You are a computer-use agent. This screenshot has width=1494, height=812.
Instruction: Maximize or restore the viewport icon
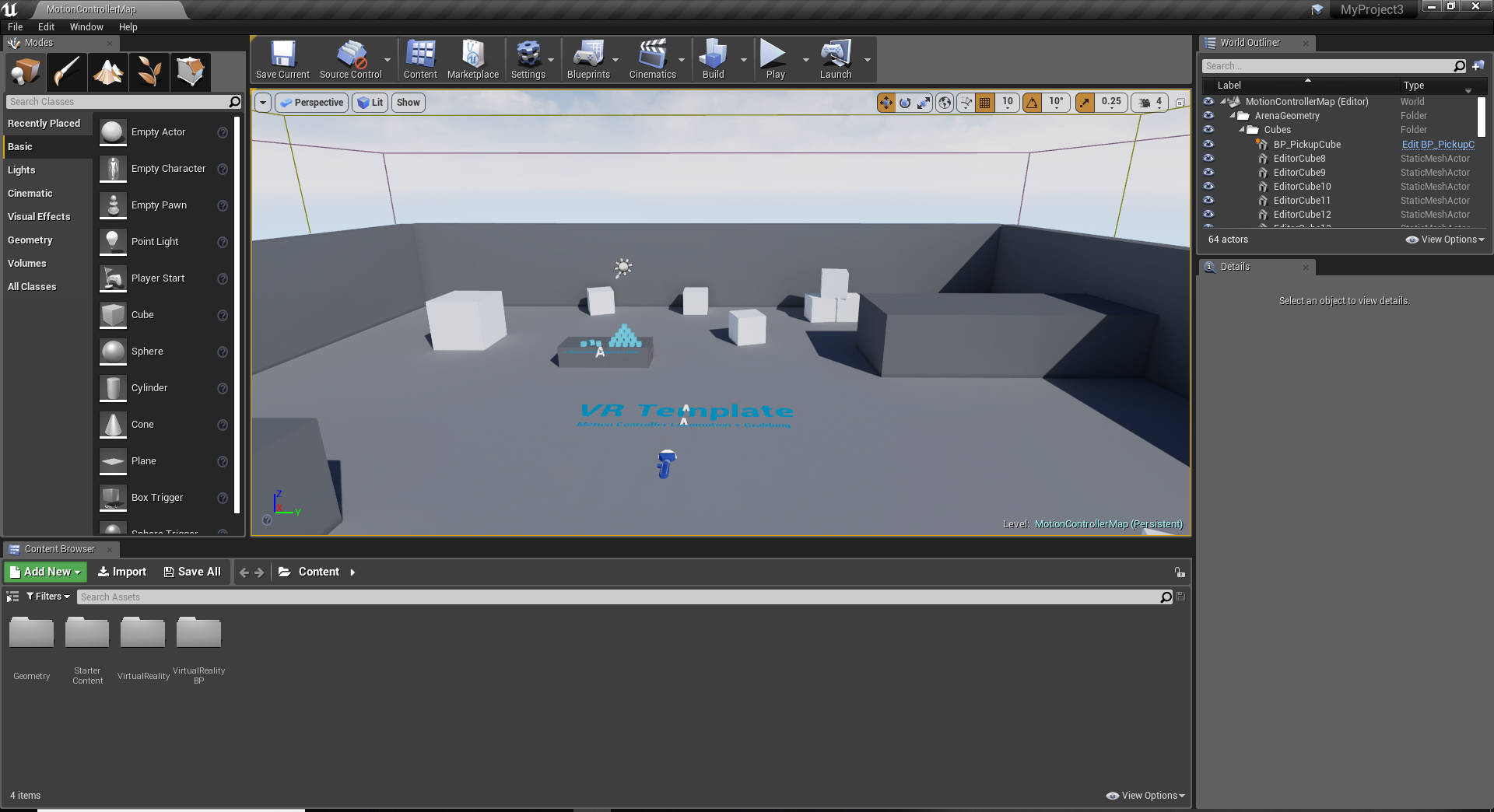[1180, 103]
